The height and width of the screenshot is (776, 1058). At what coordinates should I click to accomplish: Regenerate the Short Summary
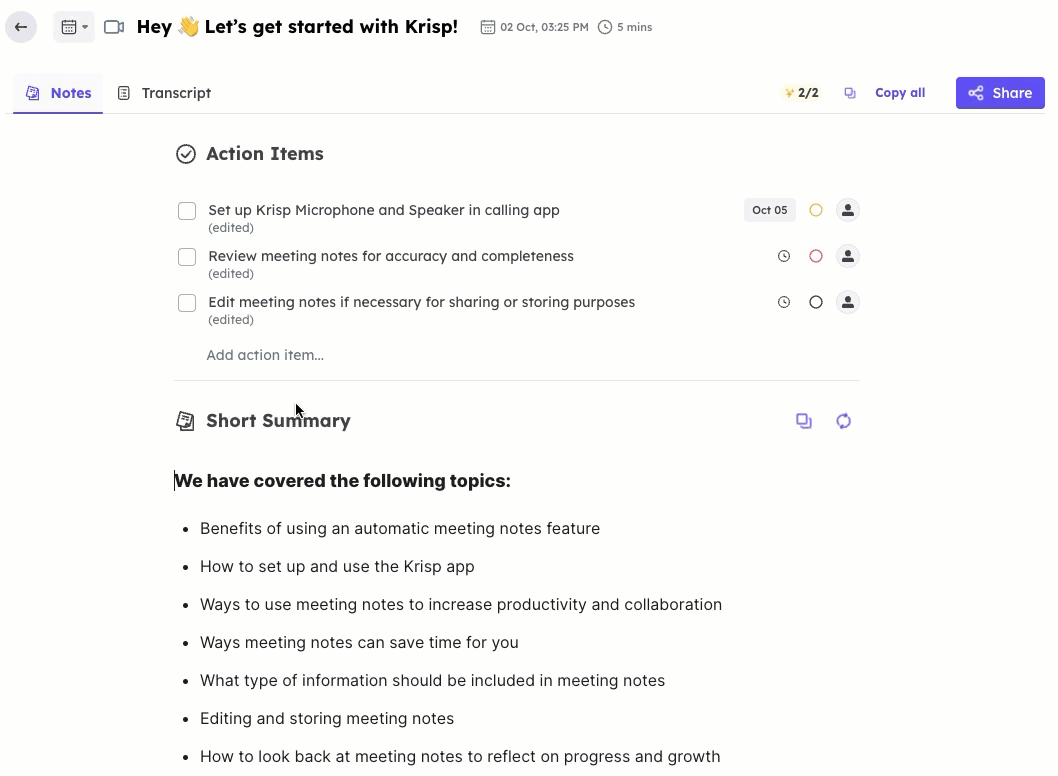point(843,421)
